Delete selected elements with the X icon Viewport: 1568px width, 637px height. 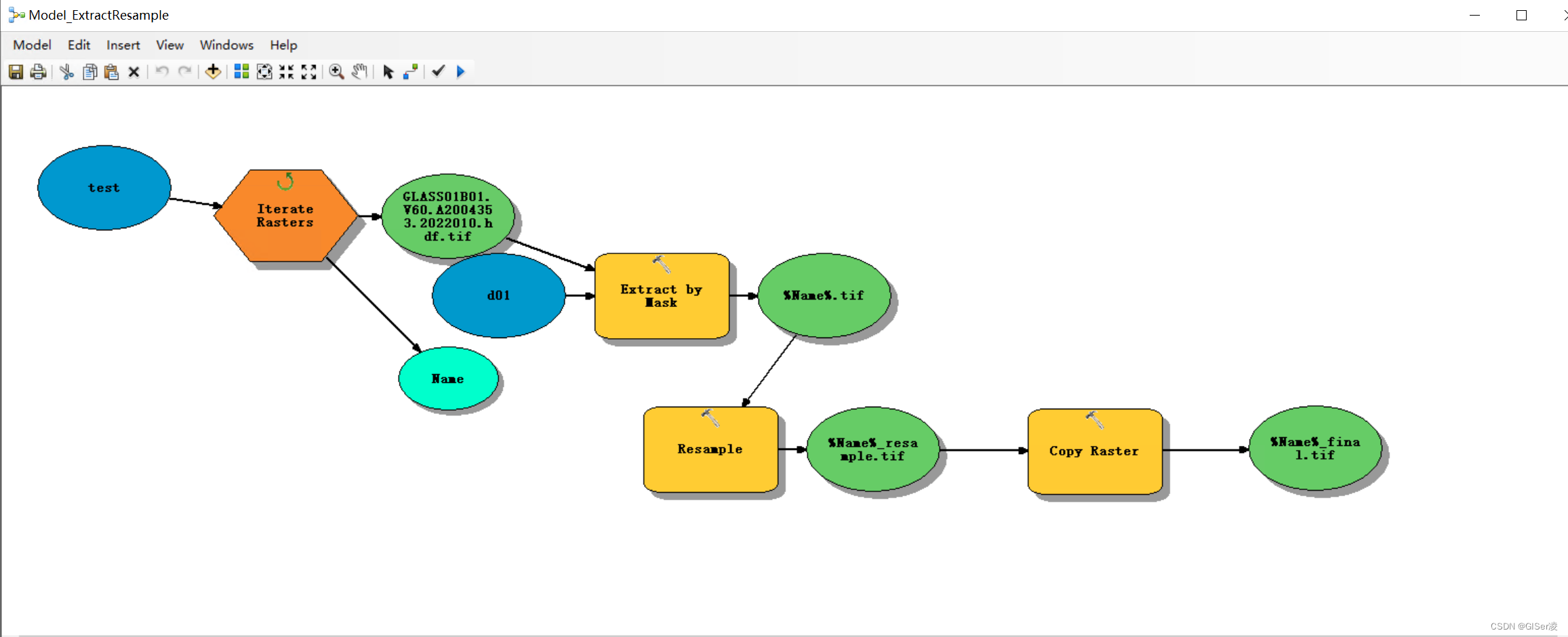(x=134, y=72)
